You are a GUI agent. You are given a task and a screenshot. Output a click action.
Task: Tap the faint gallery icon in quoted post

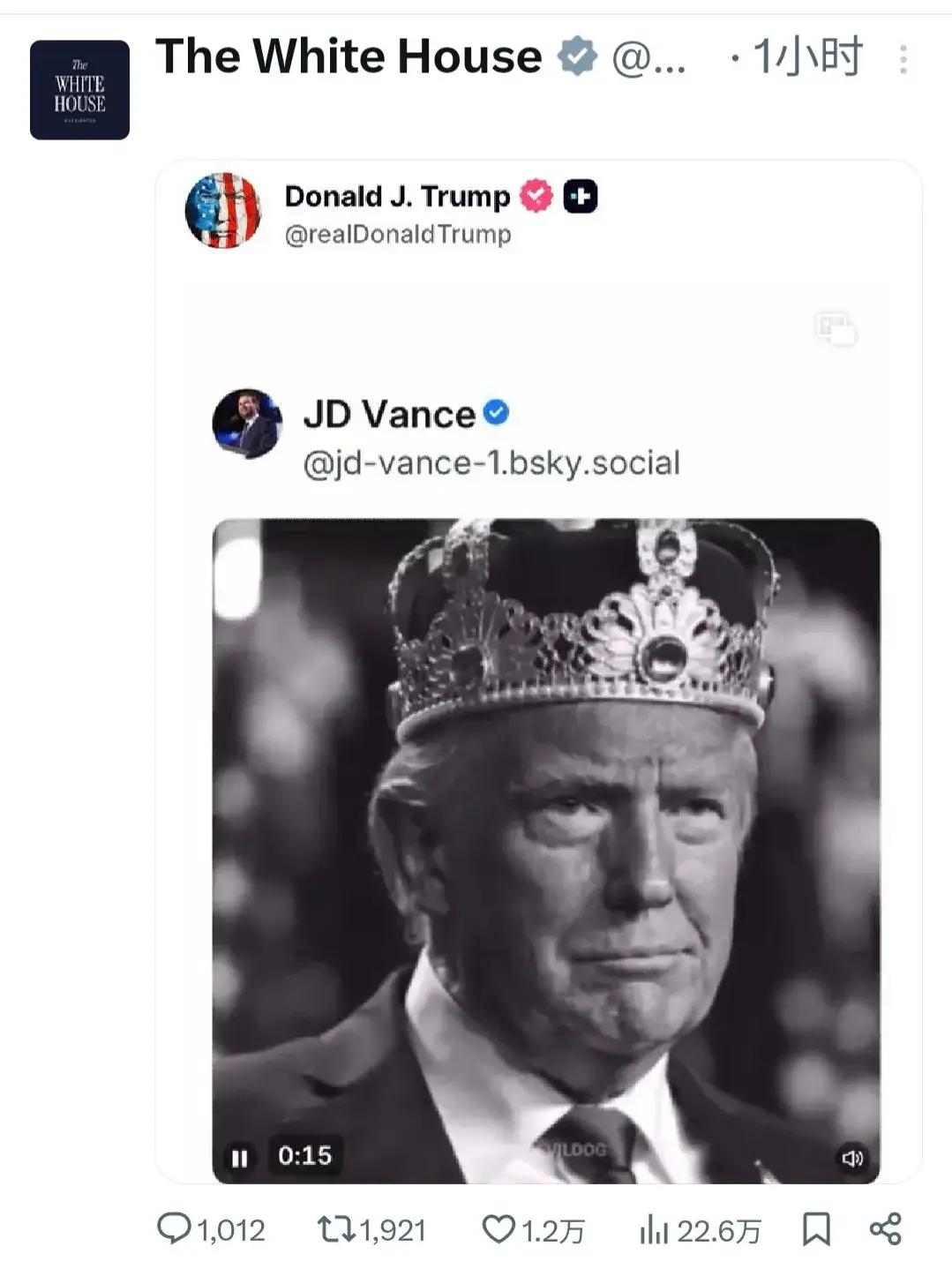tap(835, 328)
